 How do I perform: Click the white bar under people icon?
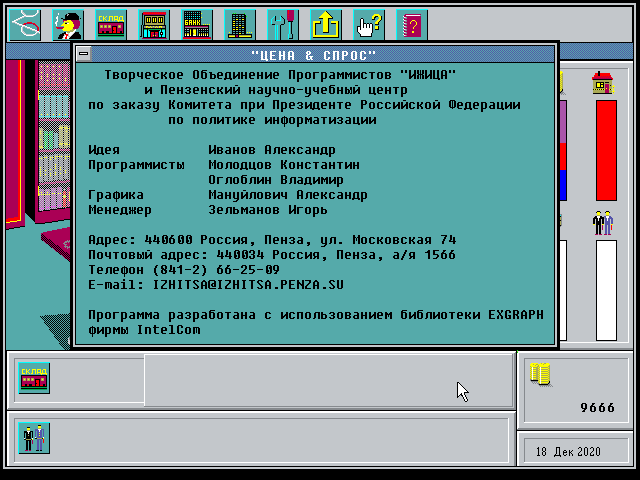606,290
